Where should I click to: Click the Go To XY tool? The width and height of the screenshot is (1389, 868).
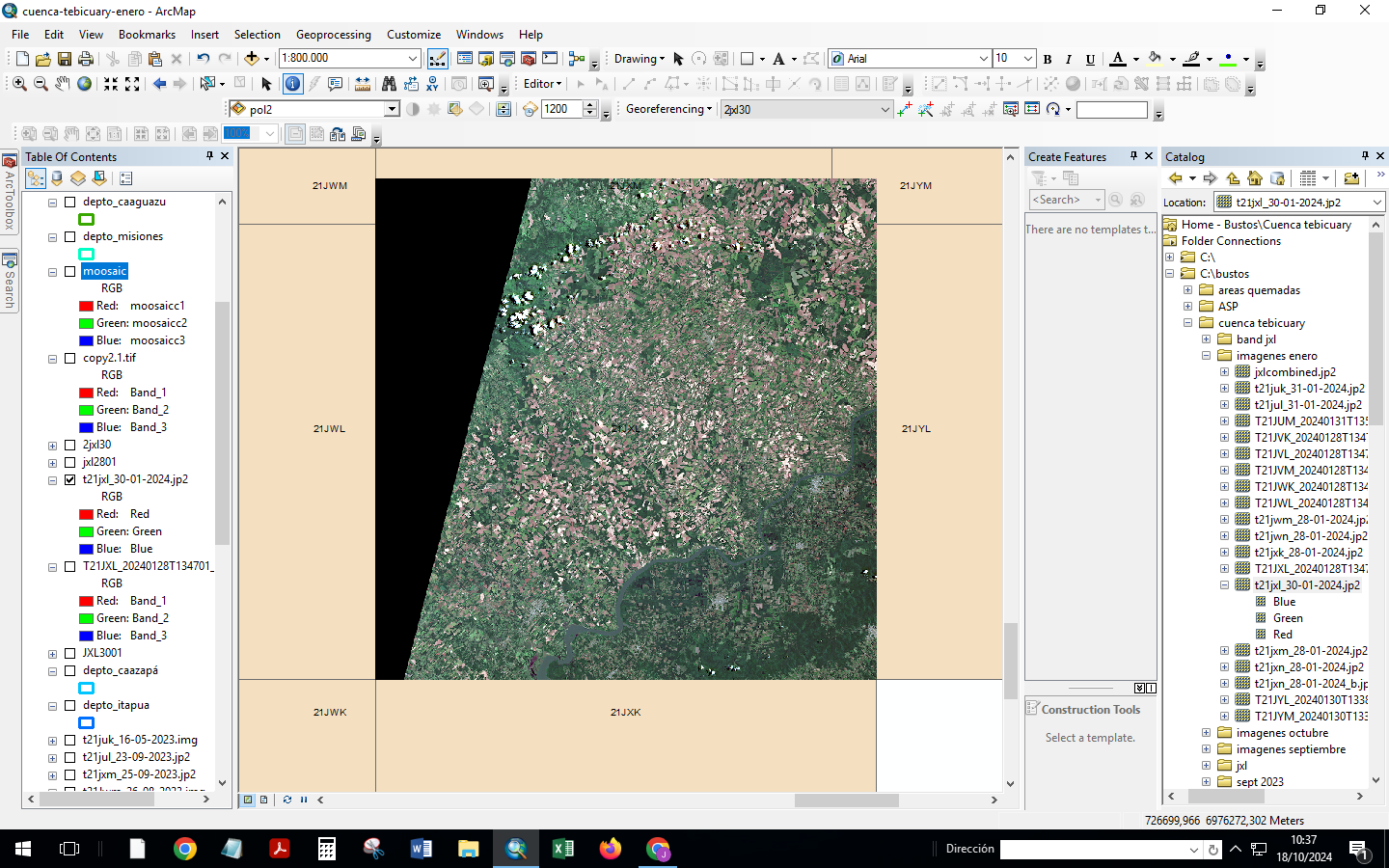point(430,84)
